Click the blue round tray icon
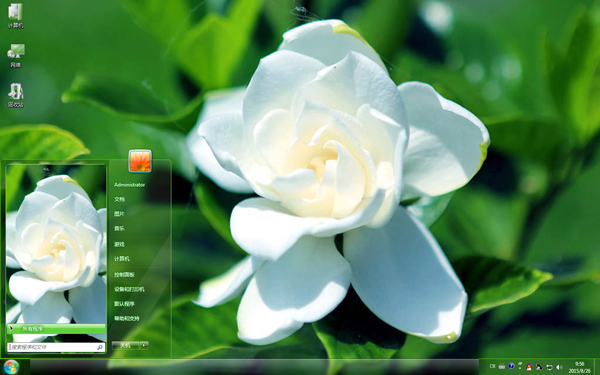600x375 pixels. 511,367
